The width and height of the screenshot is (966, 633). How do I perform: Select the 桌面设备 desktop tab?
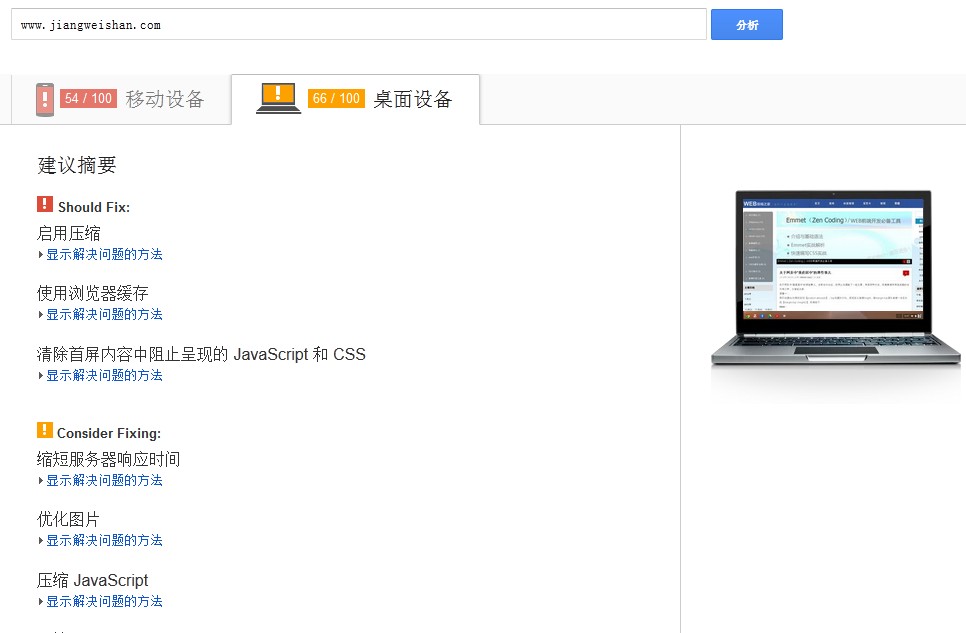(x=355, y=99)
